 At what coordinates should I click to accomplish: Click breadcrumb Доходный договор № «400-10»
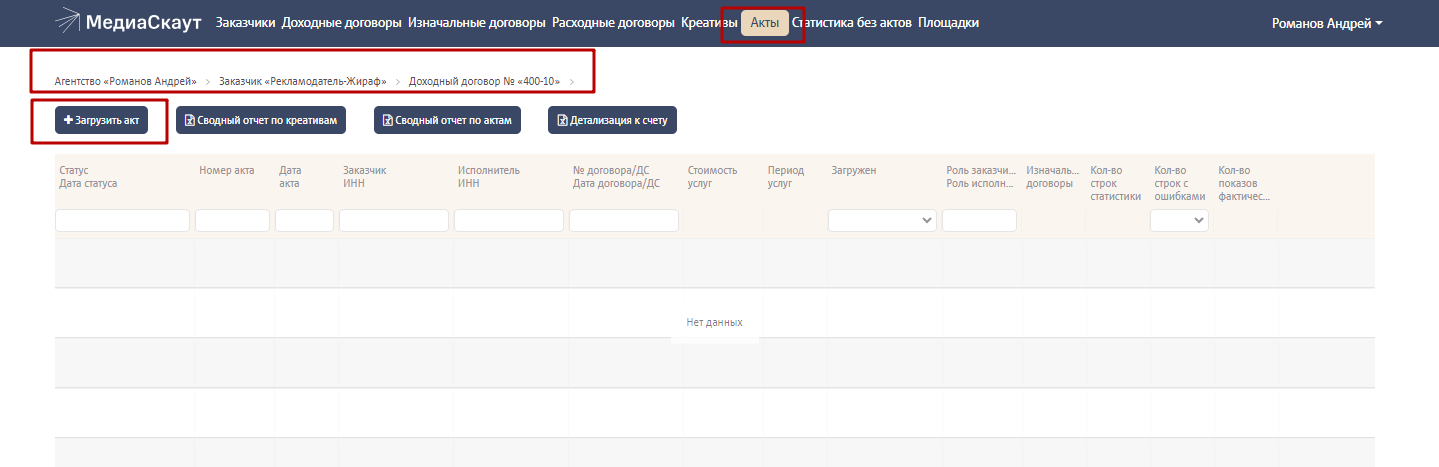point(484,81)
